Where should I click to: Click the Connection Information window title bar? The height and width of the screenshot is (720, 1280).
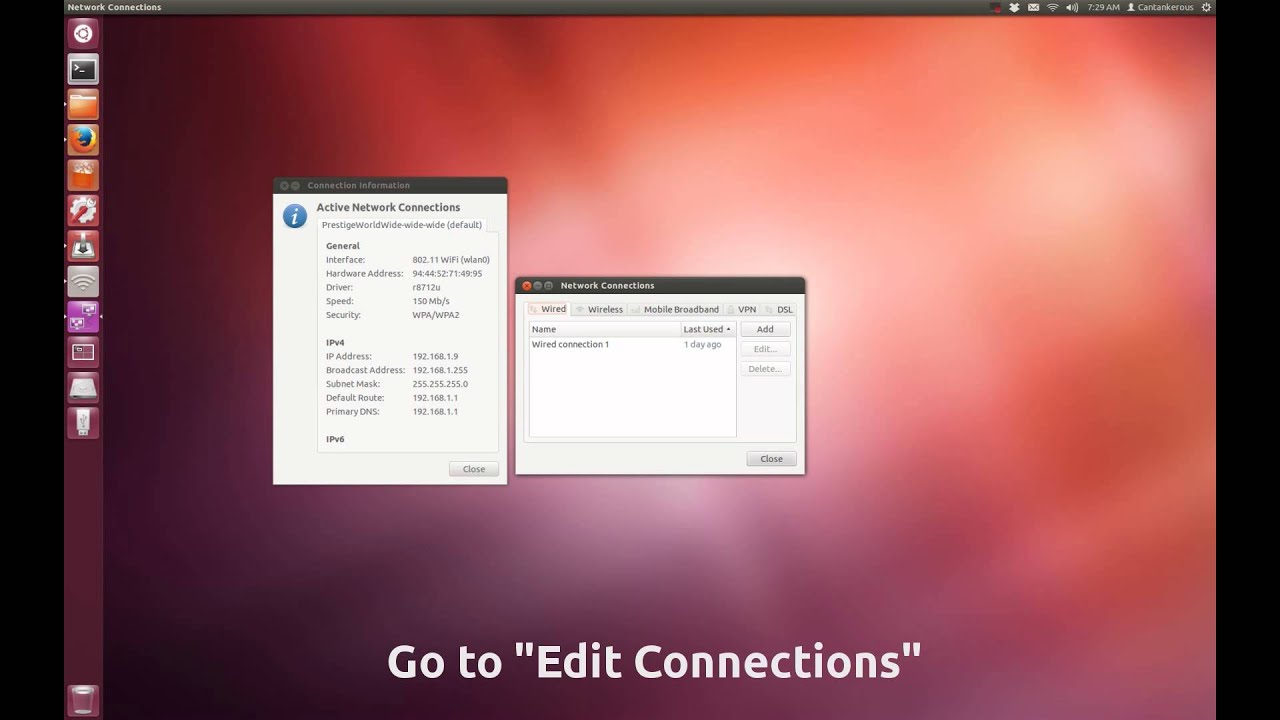tap(390, 185)
